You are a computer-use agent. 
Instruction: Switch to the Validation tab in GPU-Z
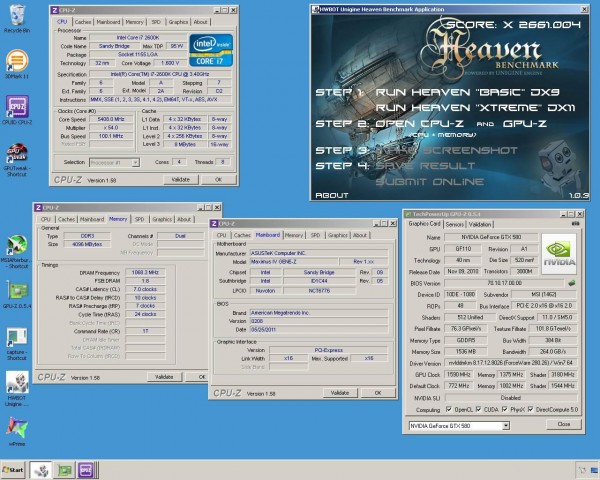click(x=480, y=224)
